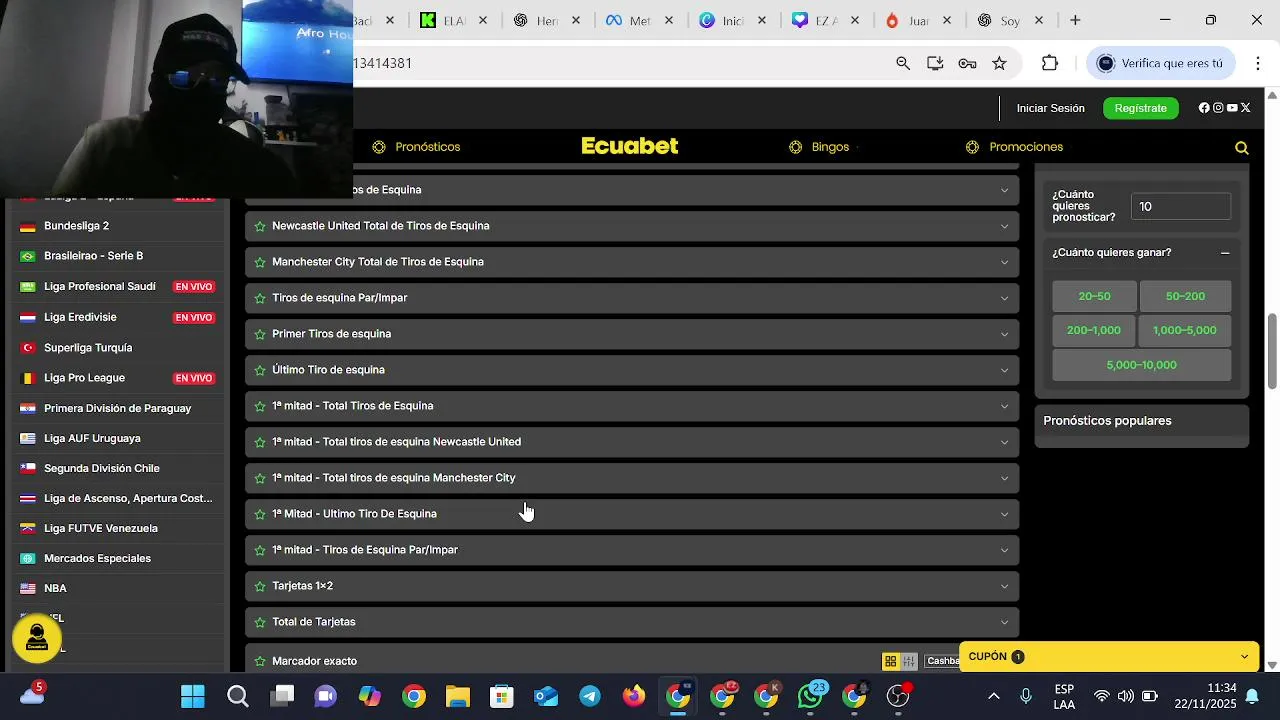Bookmark this page with the star icon
Screen dimensions: 1280x720
coord(999,63)
